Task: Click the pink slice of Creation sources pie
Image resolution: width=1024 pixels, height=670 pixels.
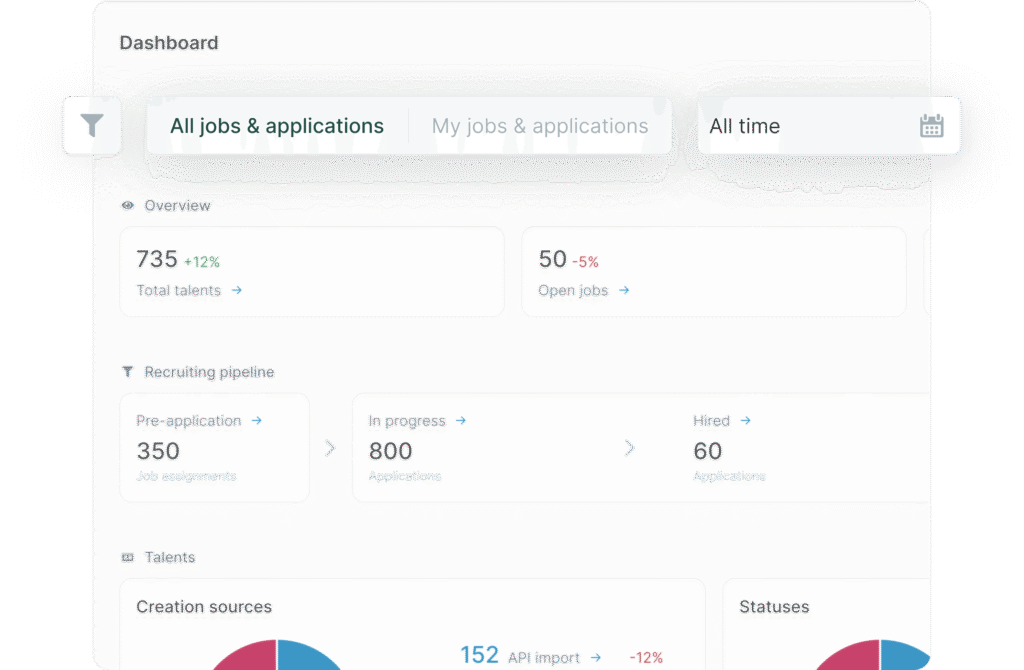Action: pyautogui.click(x=248, y=656)
